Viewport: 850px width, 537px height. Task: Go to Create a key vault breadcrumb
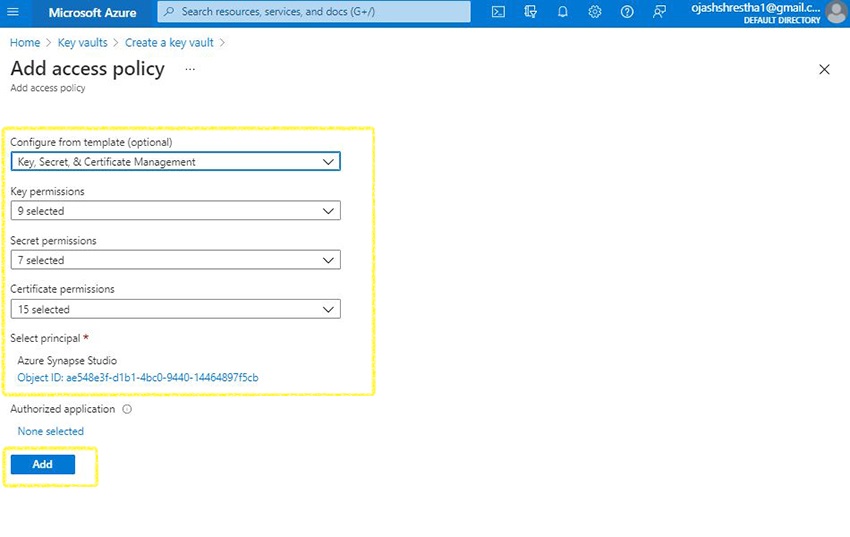[169, 43]
